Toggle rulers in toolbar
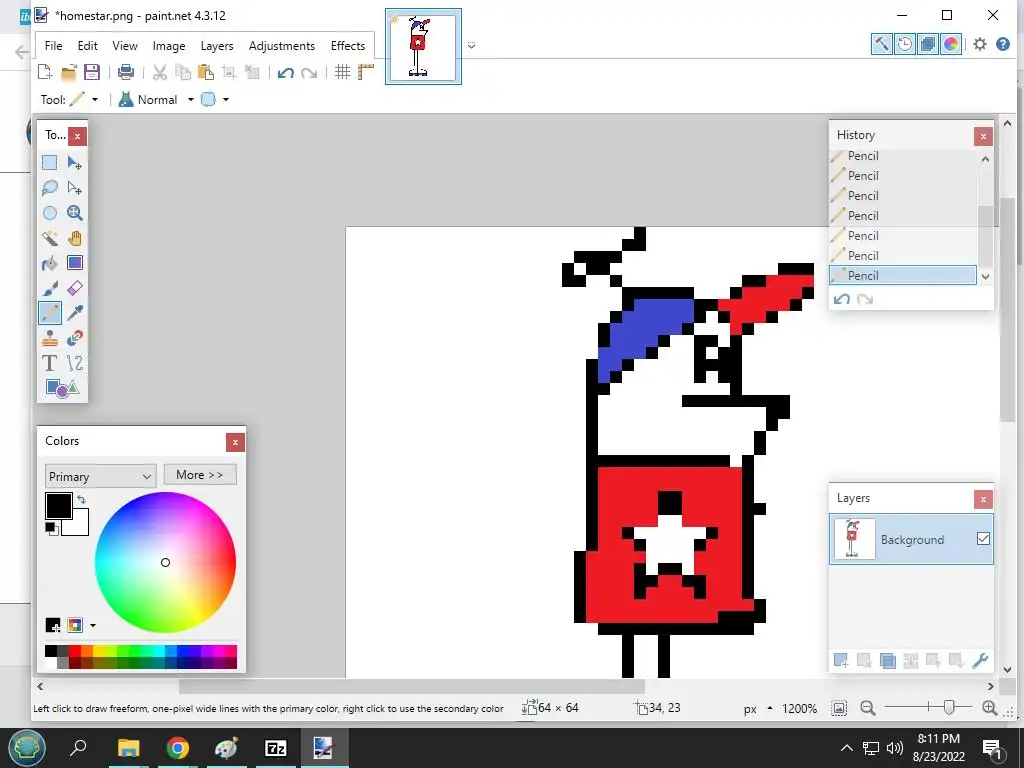The width and height of the screenshot is (1024, 768). pos(366,72)
